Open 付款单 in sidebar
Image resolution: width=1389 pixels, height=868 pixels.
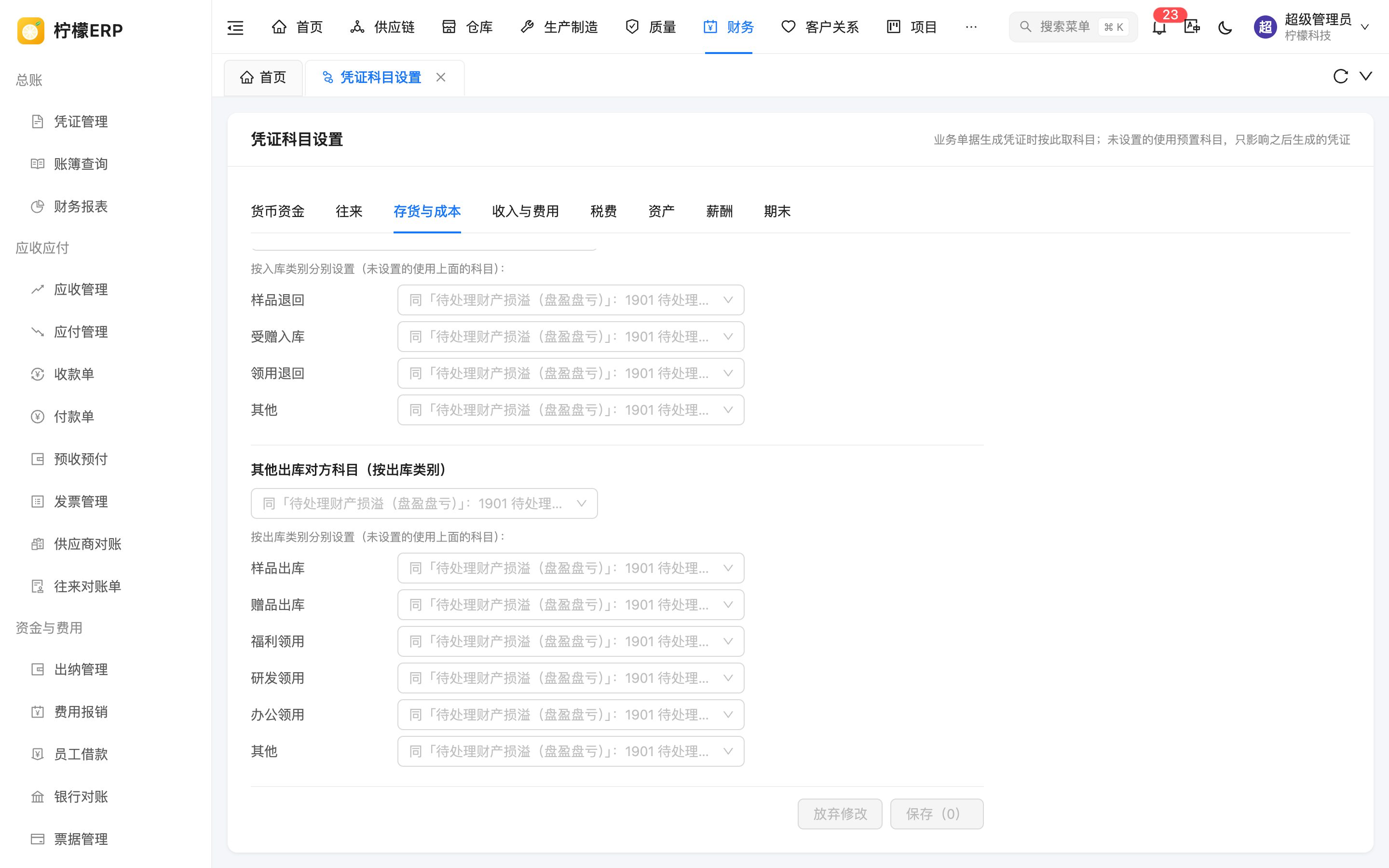point(74,417)
